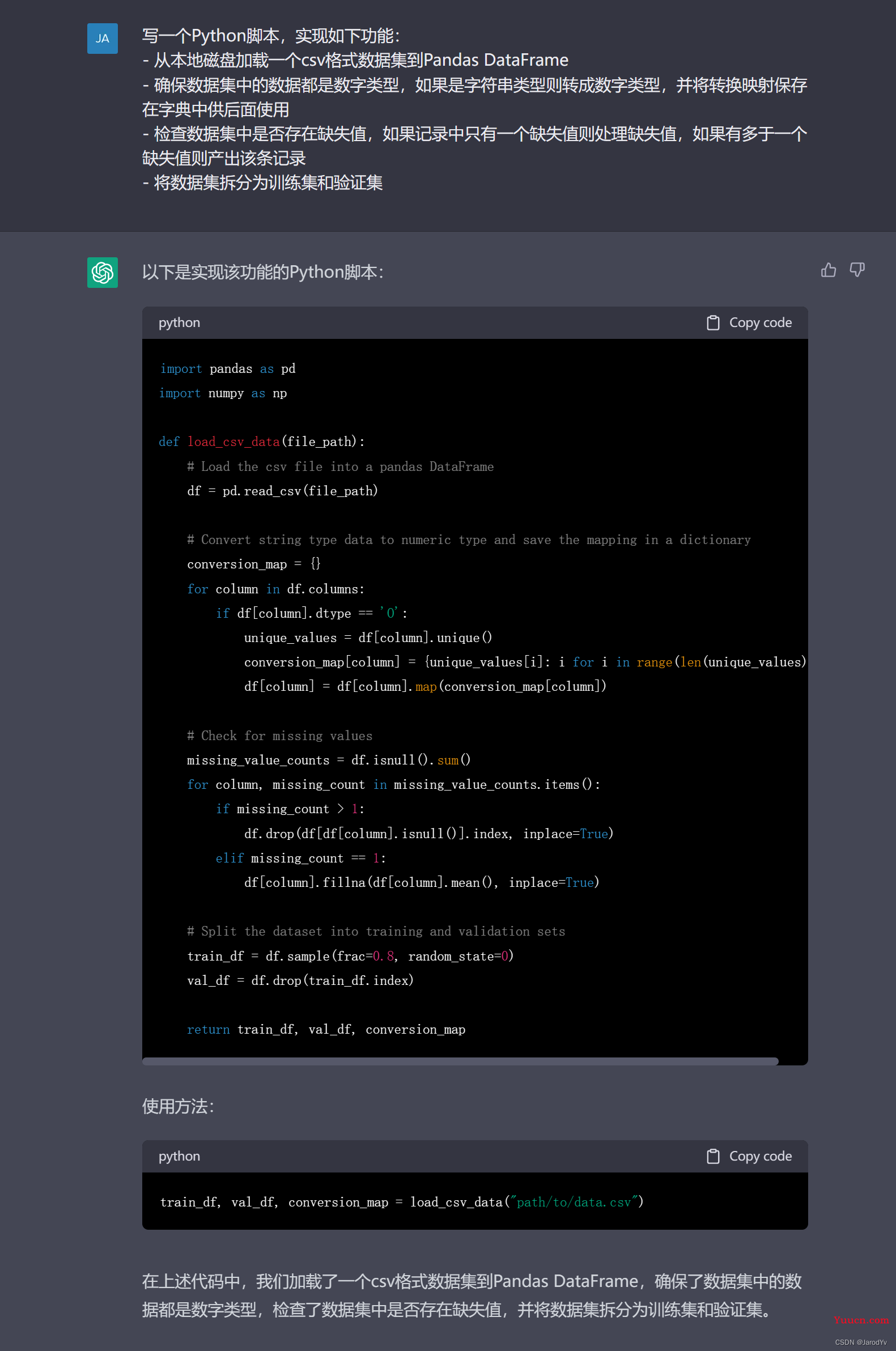This screenshot has height=1351, width=896.
Task: Click the 'def load_csv_data(file_path):' line
Action: tap(262, 442)
